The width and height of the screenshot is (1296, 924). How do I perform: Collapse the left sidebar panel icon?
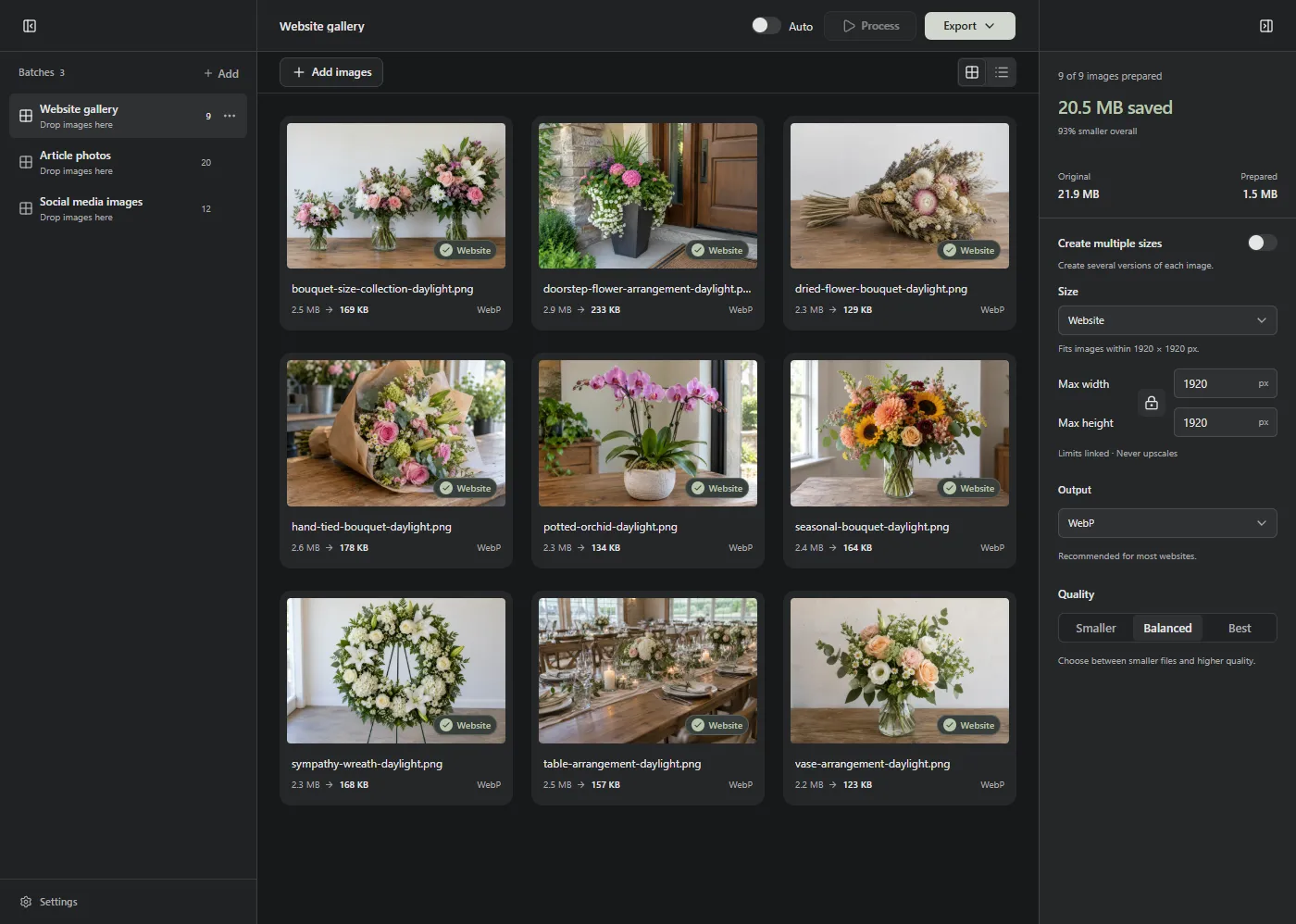[x=30, y=26]
